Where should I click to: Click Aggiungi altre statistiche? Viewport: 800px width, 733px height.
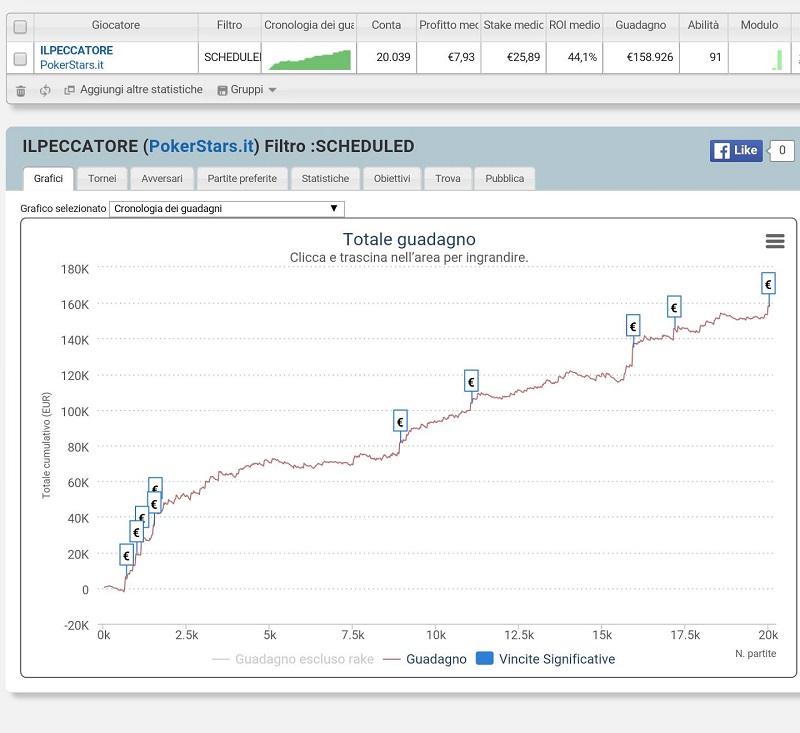141,90
